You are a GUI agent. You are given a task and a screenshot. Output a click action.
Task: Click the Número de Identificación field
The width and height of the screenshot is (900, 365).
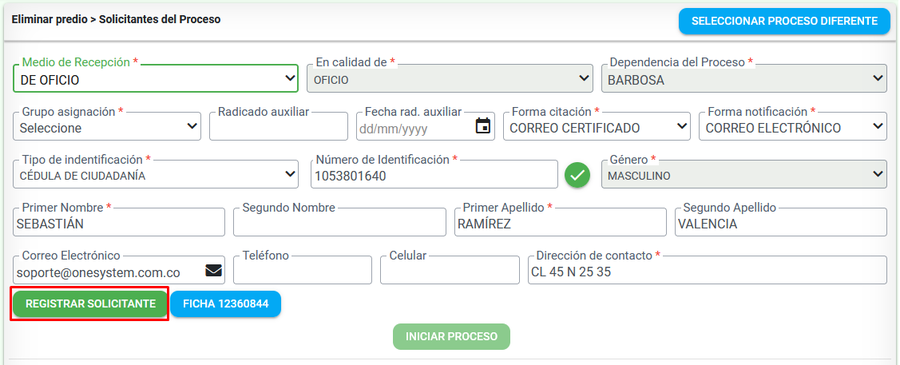(x=434, y=174)
